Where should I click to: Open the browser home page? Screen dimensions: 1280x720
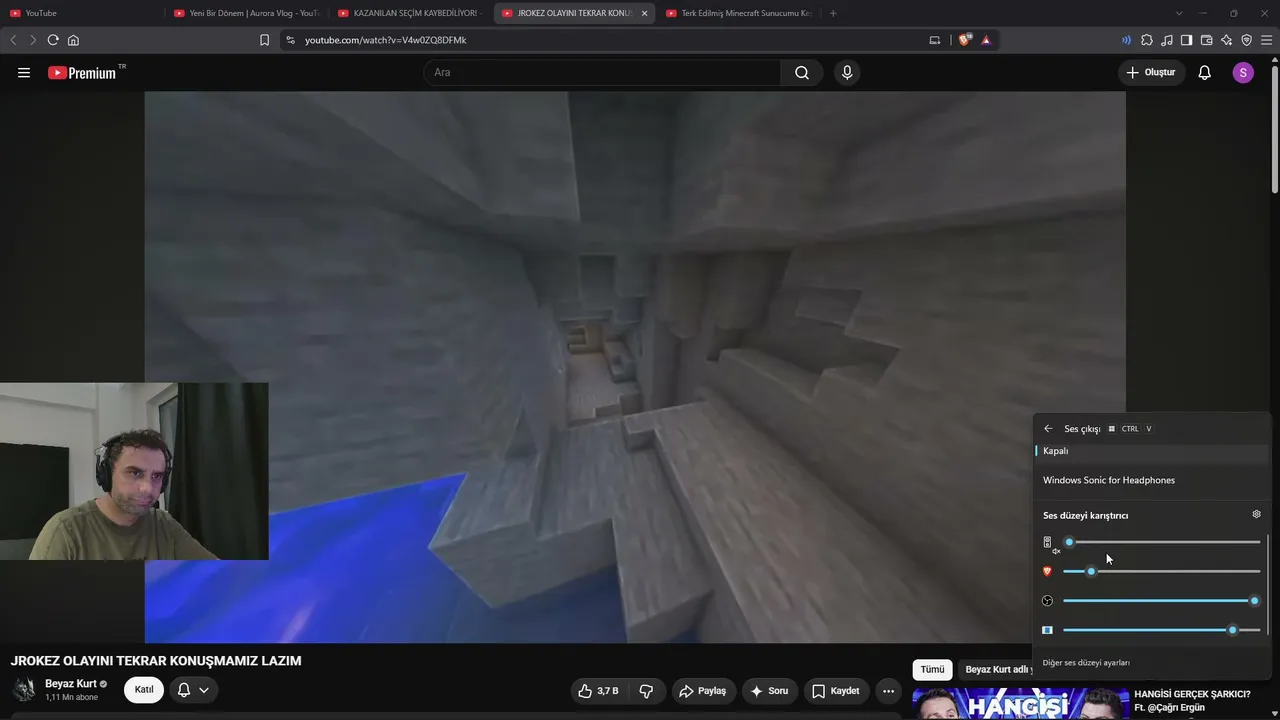(x=73, y=40)
